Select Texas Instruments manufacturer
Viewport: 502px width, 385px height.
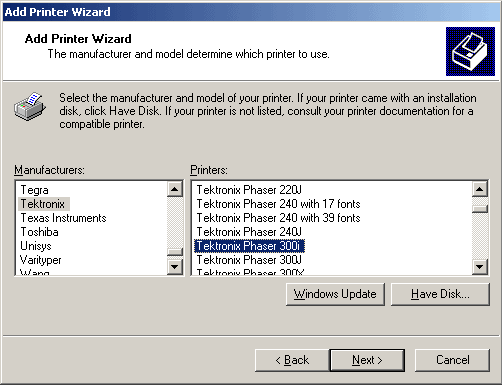(x=63, y=218)
